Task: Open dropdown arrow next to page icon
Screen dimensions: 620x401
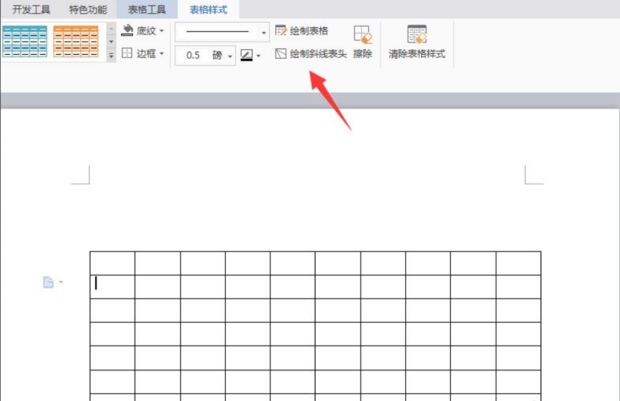Action: [x=61, y=282]
